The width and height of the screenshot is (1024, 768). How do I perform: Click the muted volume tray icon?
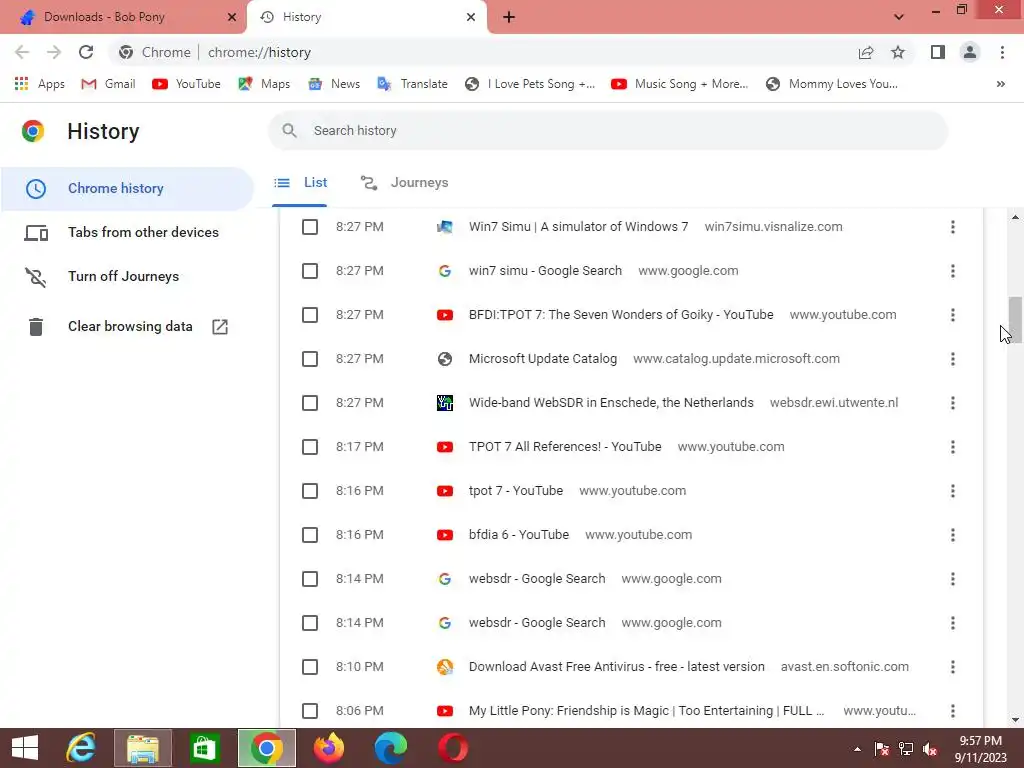(930, 749)
